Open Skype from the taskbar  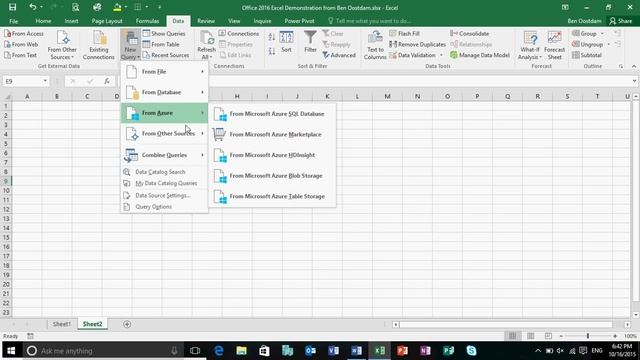471,351
